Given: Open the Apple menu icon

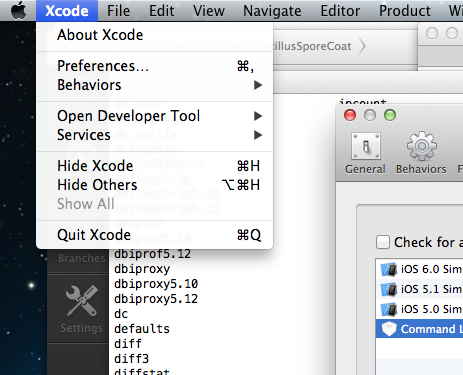Looking at the screenshot, I should [x=18, y=10].
